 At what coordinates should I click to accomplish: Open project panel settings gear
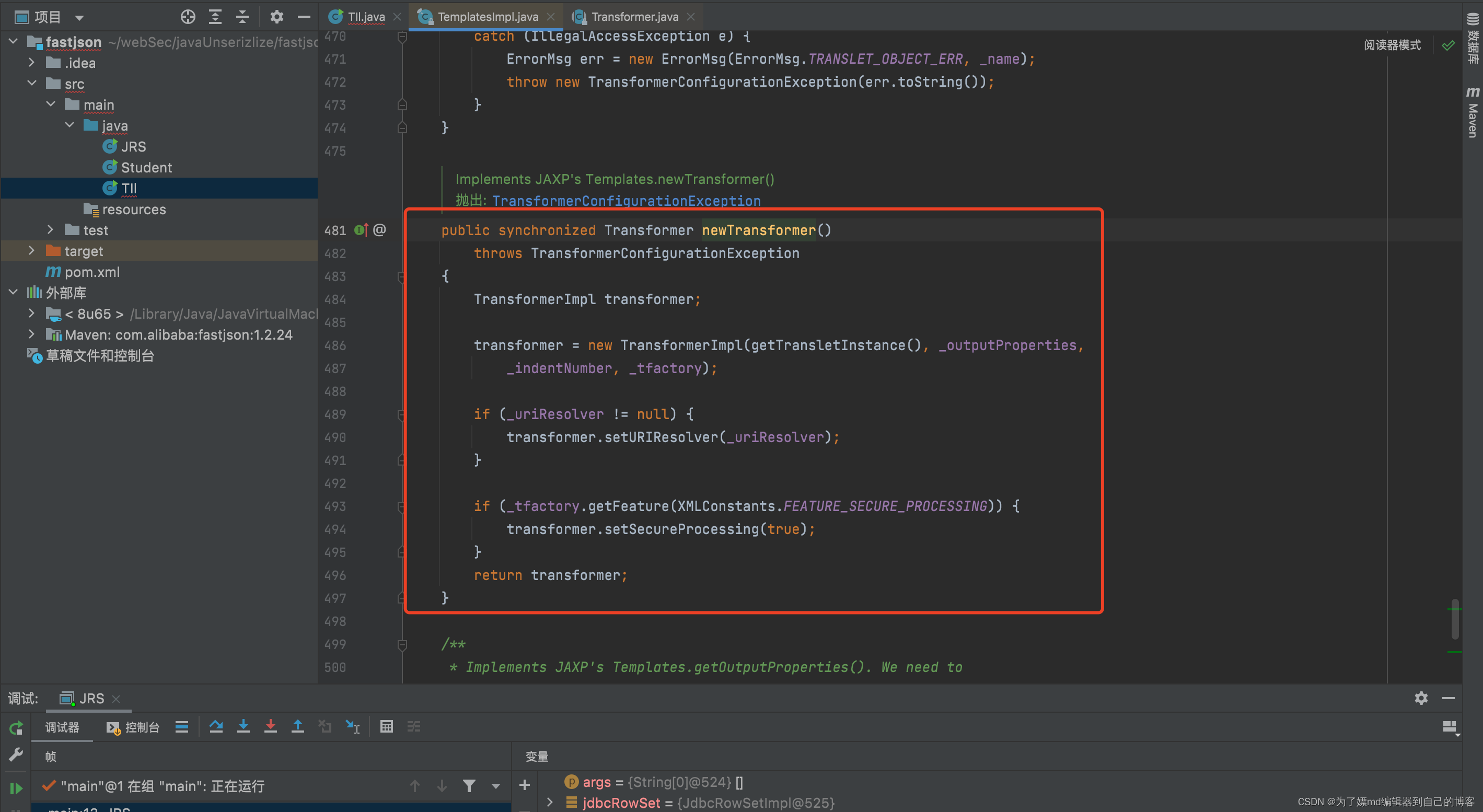point(277,17)
